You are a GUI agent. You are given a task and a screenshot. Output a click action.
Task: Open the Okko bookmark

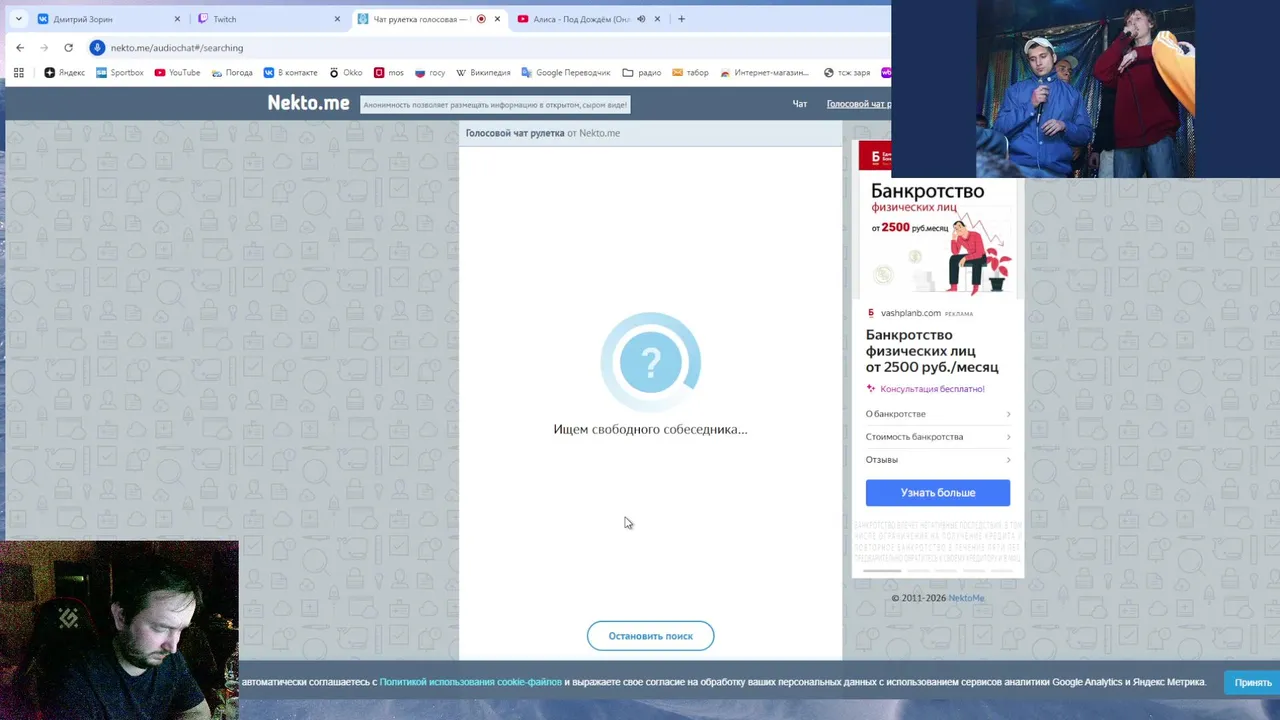coord(346,73)
